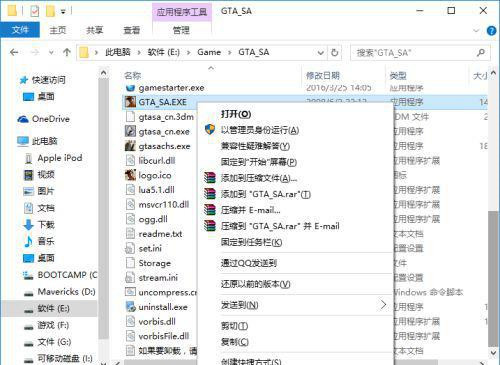Select the gtasa_cn.exe application icon
The height and width of the screenshot is (365, 500).
(130, 131)
